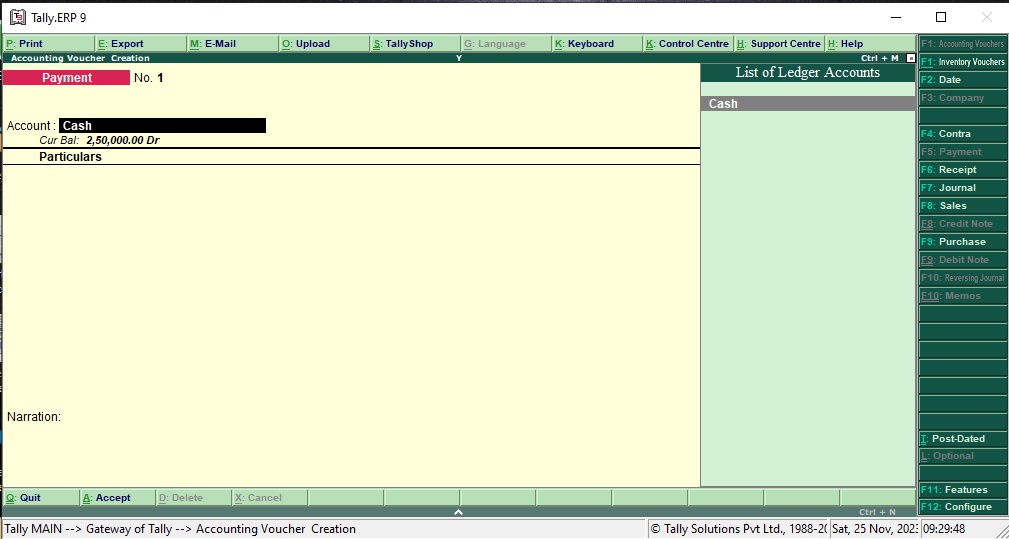Click Delete in bottom bar
Image resolution: width=1009 pixels, height=539 pixels.
click(x=194, y=498)
